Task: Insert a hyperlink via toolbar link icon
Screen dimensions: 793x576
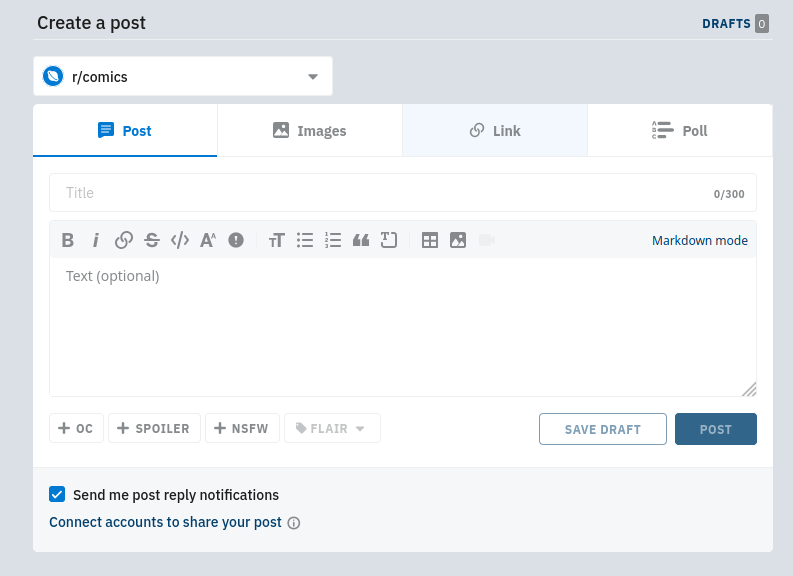Action: pyautogui.click(x=124, y=240)
